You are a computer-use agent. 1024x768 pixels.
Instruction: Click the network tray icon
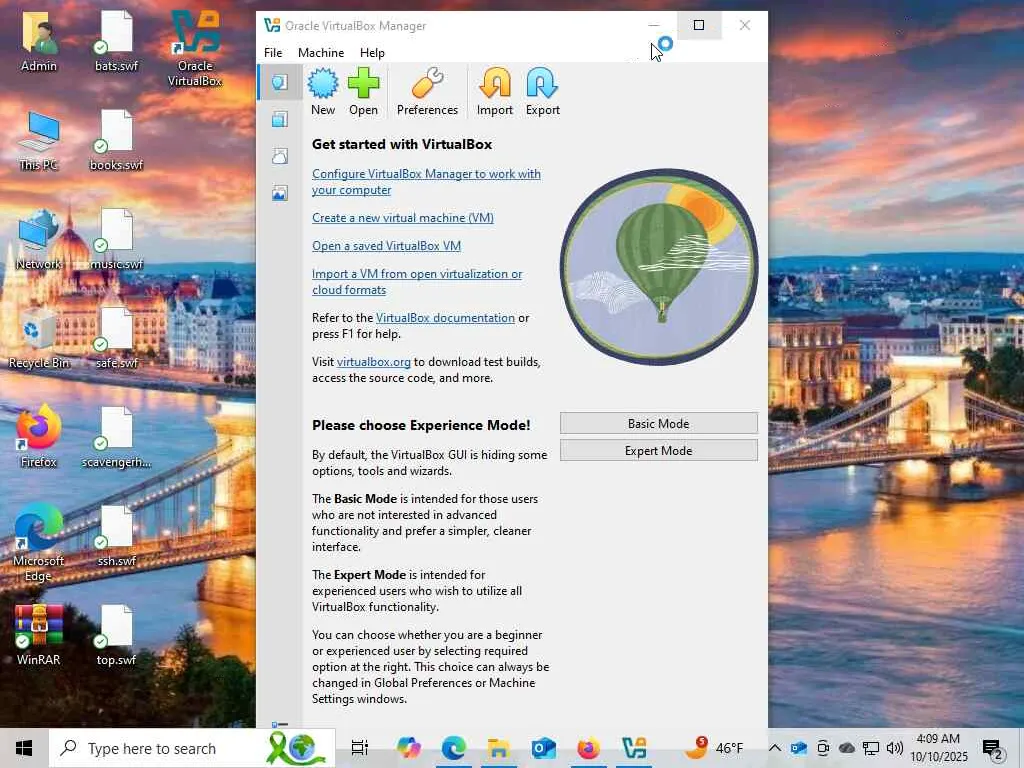click(871, 748)
